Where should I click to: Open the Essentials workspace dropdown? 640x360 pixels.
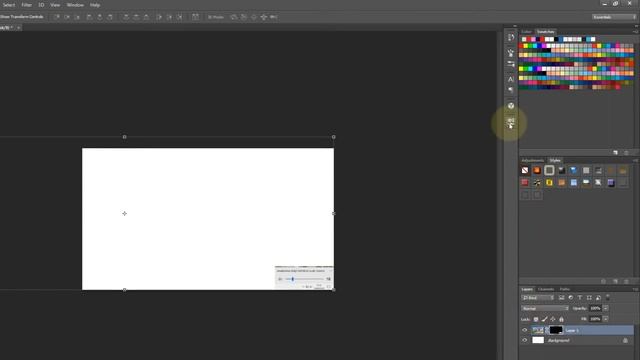tap(614, 17)
